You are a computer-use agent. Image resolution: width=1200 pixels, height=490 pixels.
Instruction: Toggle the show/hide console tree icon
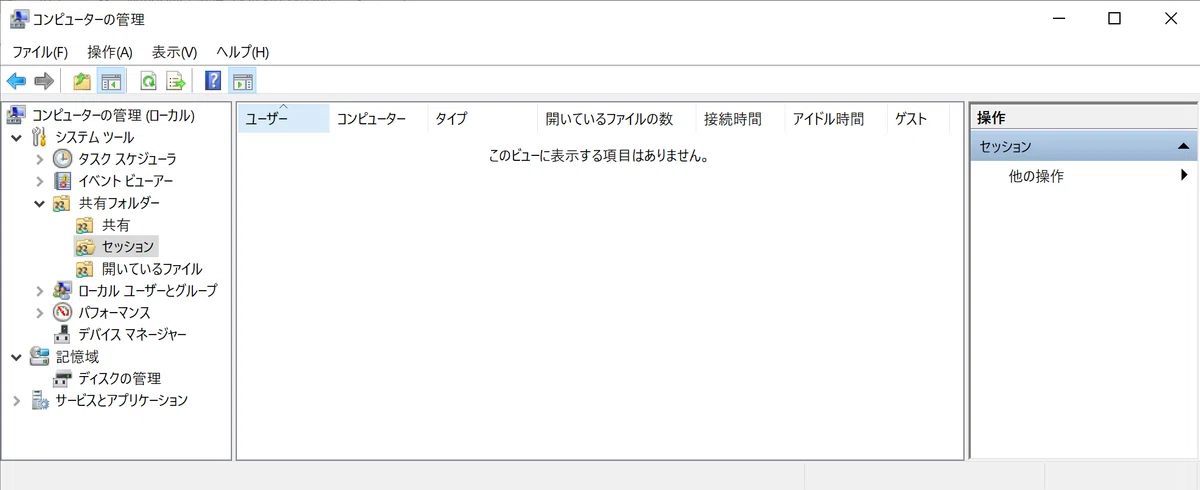click(x=111, y=81)
